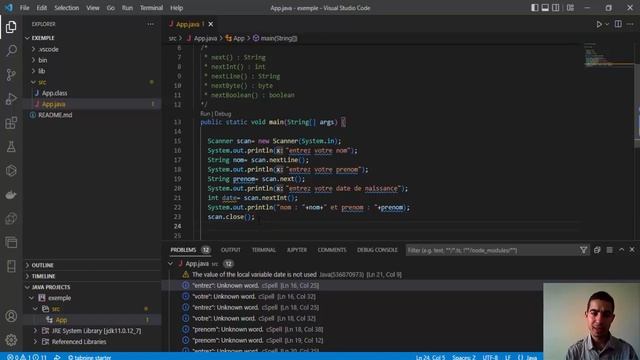Close the bottom panel
Viewport: 640px width, 360px height.
632,249
